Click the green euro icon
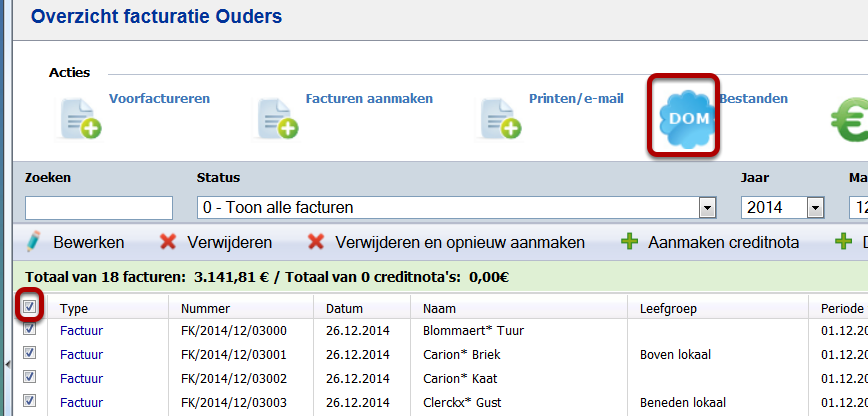The width and height of the screenshot is (868, 416). coord(849,121)
